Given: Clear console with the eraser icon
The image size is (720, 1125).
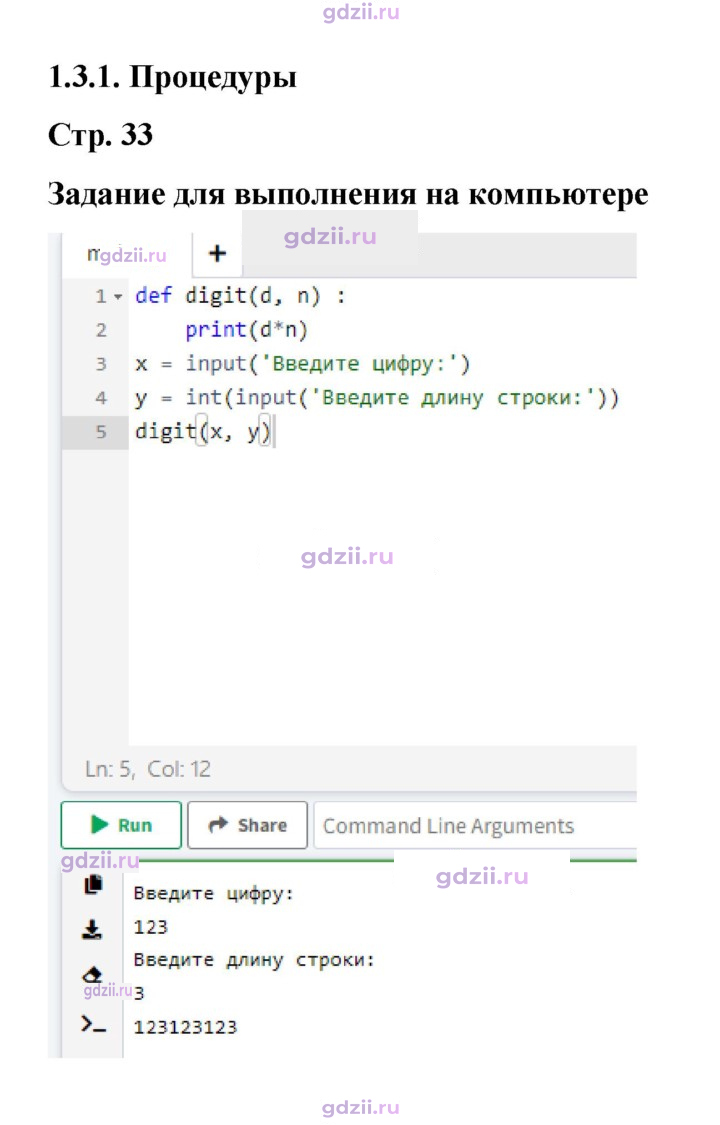Looking at the screenshot, I should click(93, 974).
